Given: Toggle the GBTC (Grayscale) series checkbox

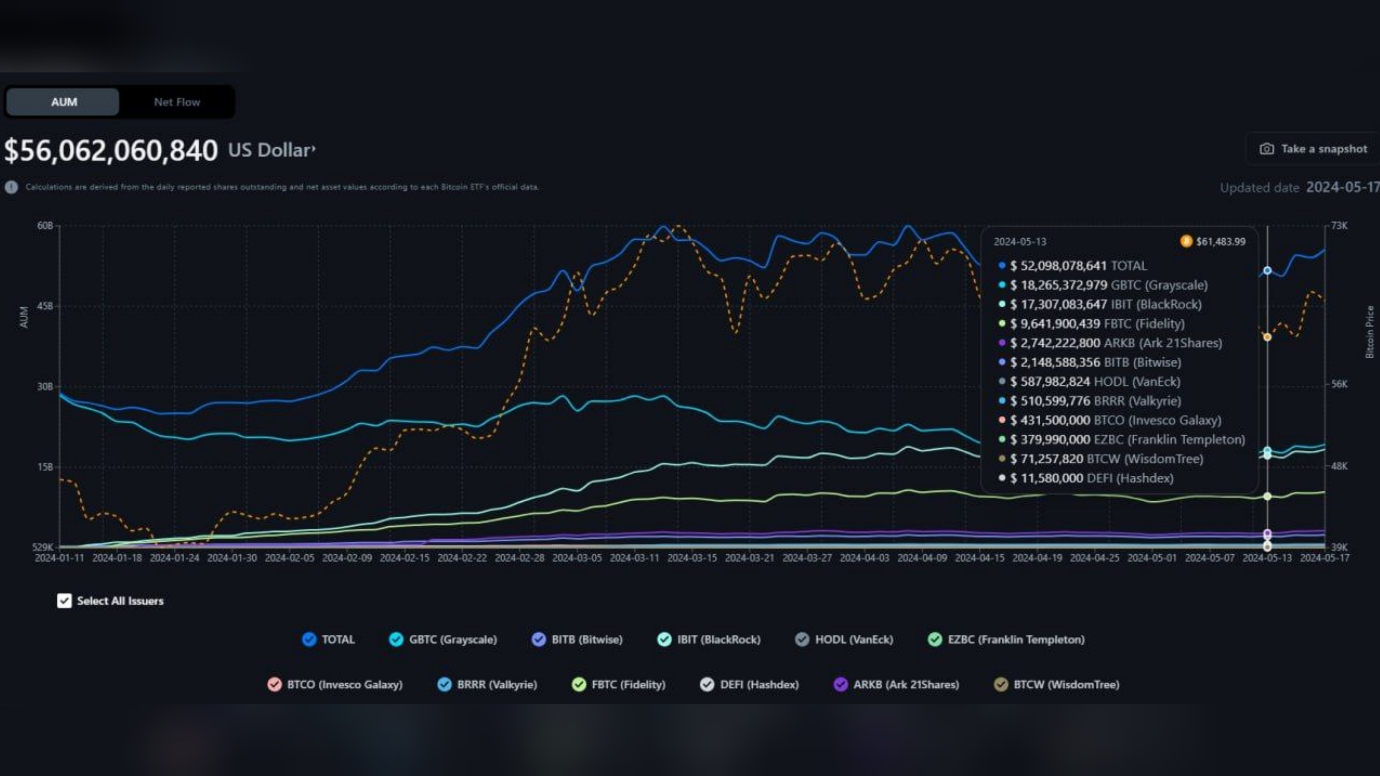Looking at the screenshot, I should click(x=396, y=640).
